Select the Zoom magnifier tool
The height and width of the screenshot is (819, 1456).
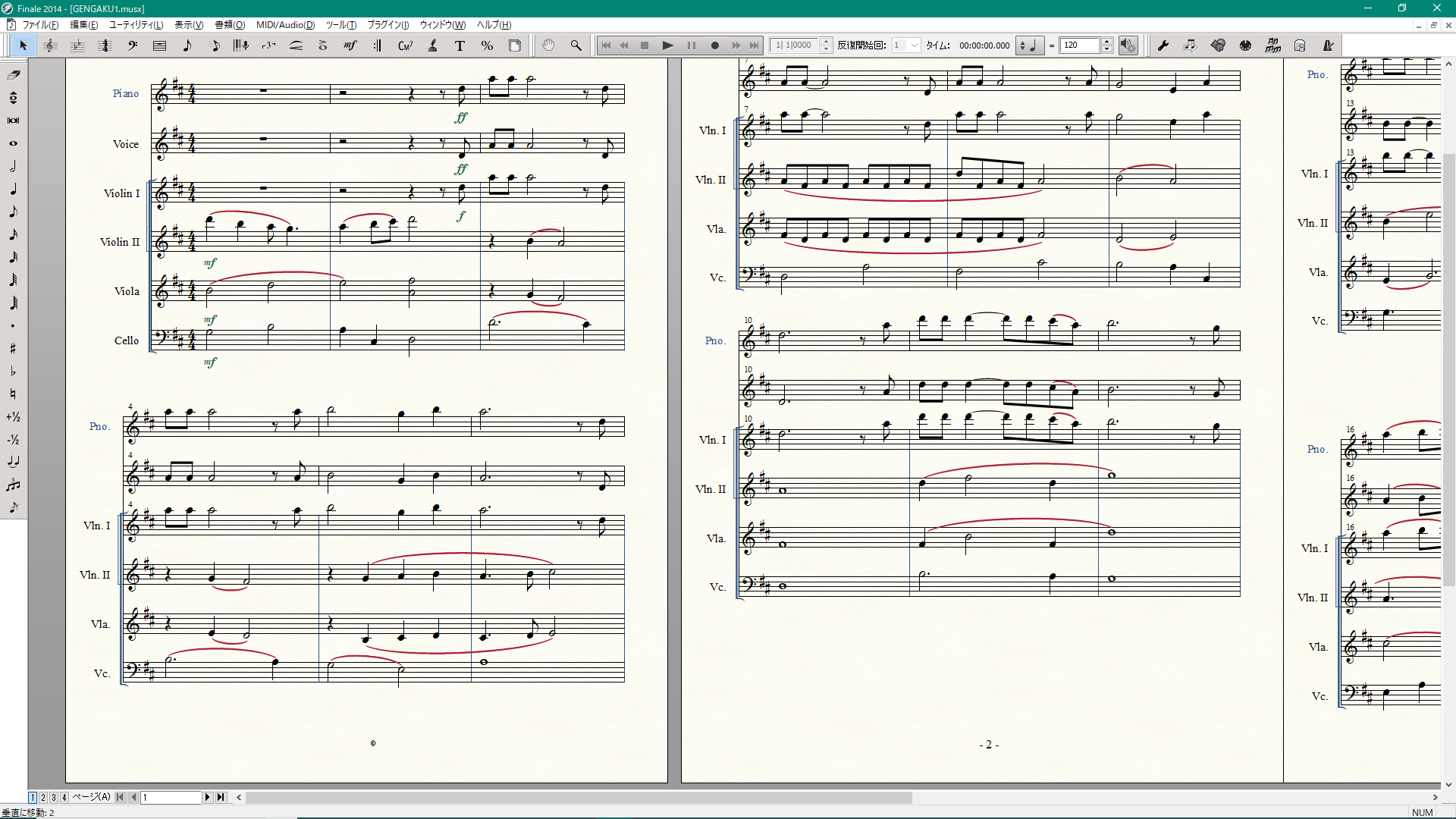click(576, 45)
